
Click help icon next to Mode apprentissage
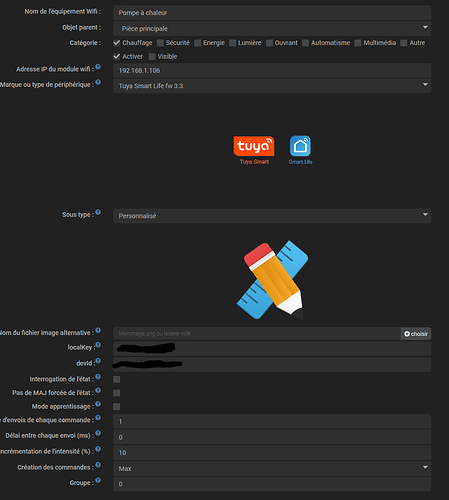tap(98, 404)
